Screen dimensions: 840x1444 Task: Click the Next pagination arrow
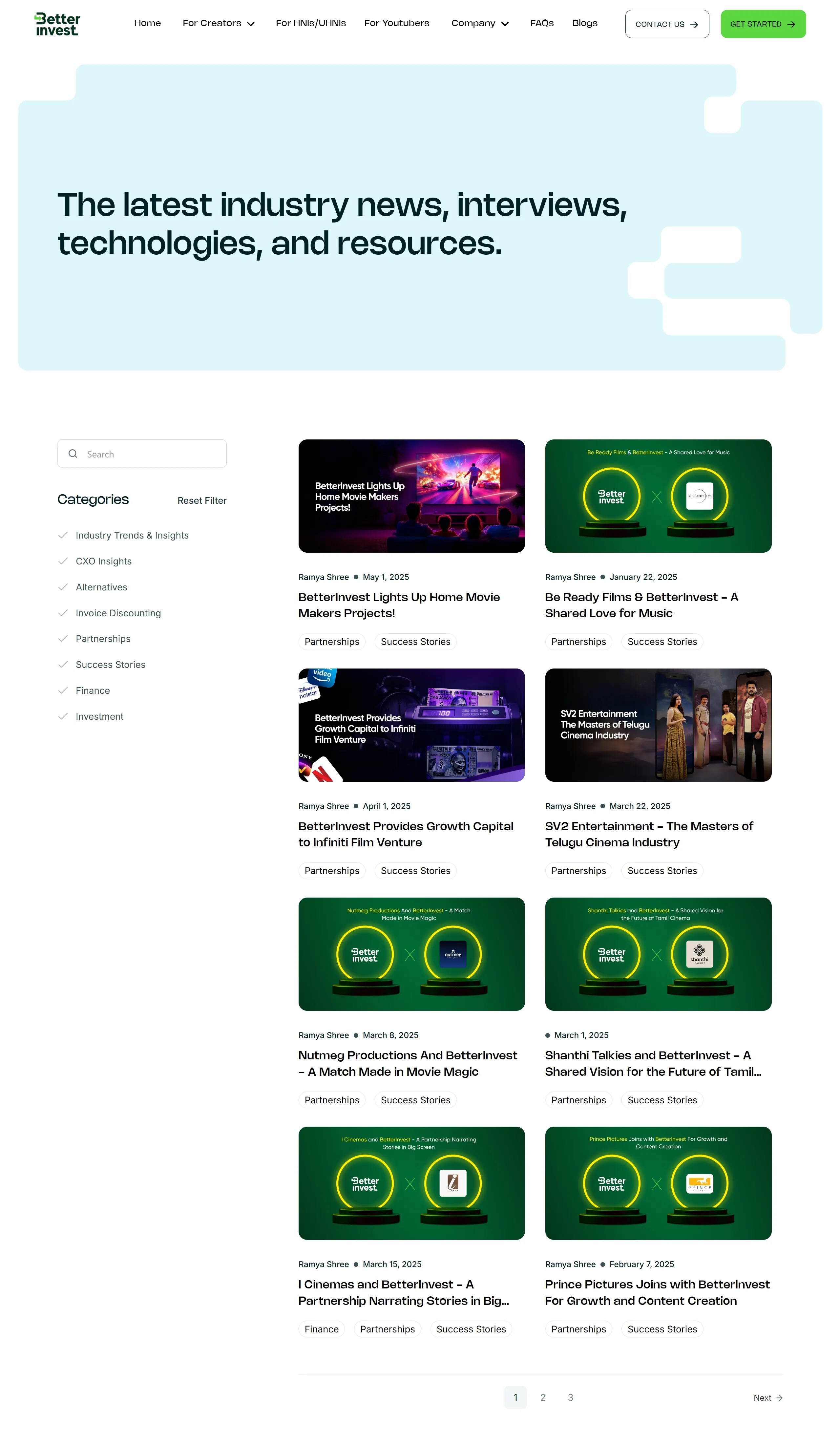(x=779, y=1398)
